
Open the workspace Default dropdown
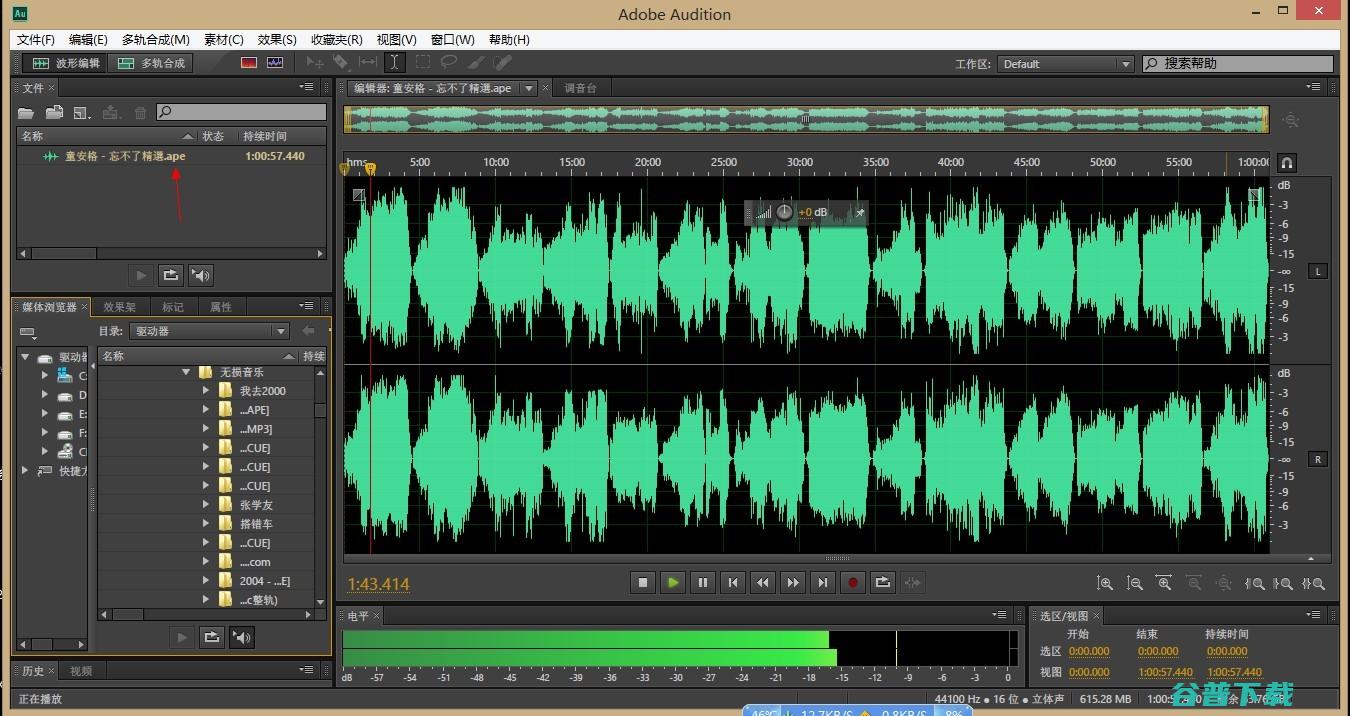pyautogui.click(x=1065, y=64)
